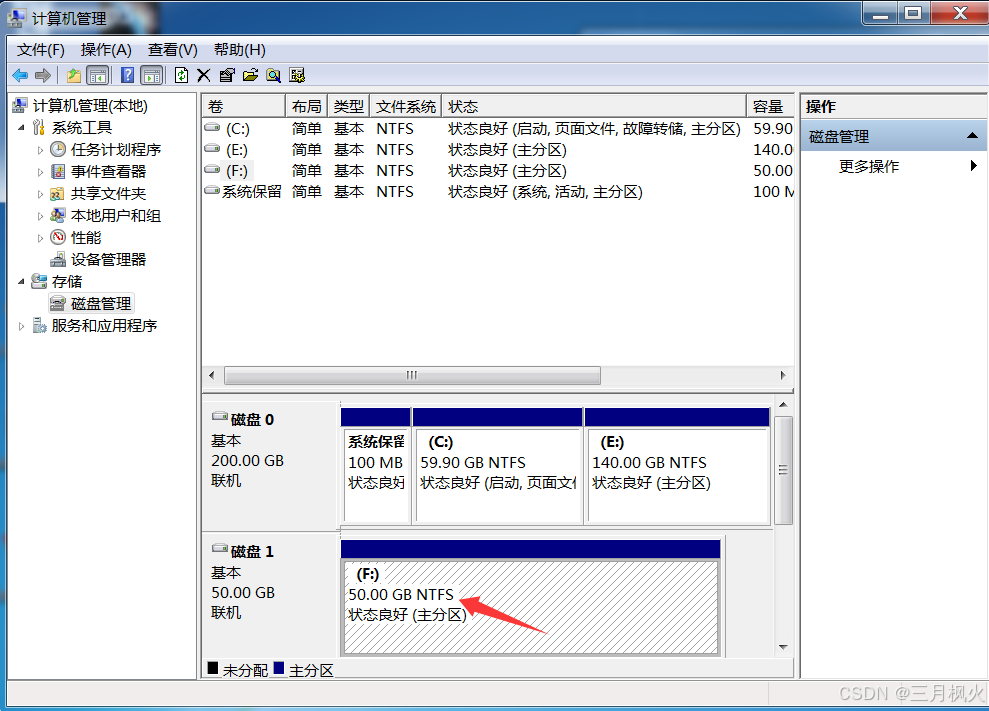Open the 文件(F) menu

pos(40,50)
